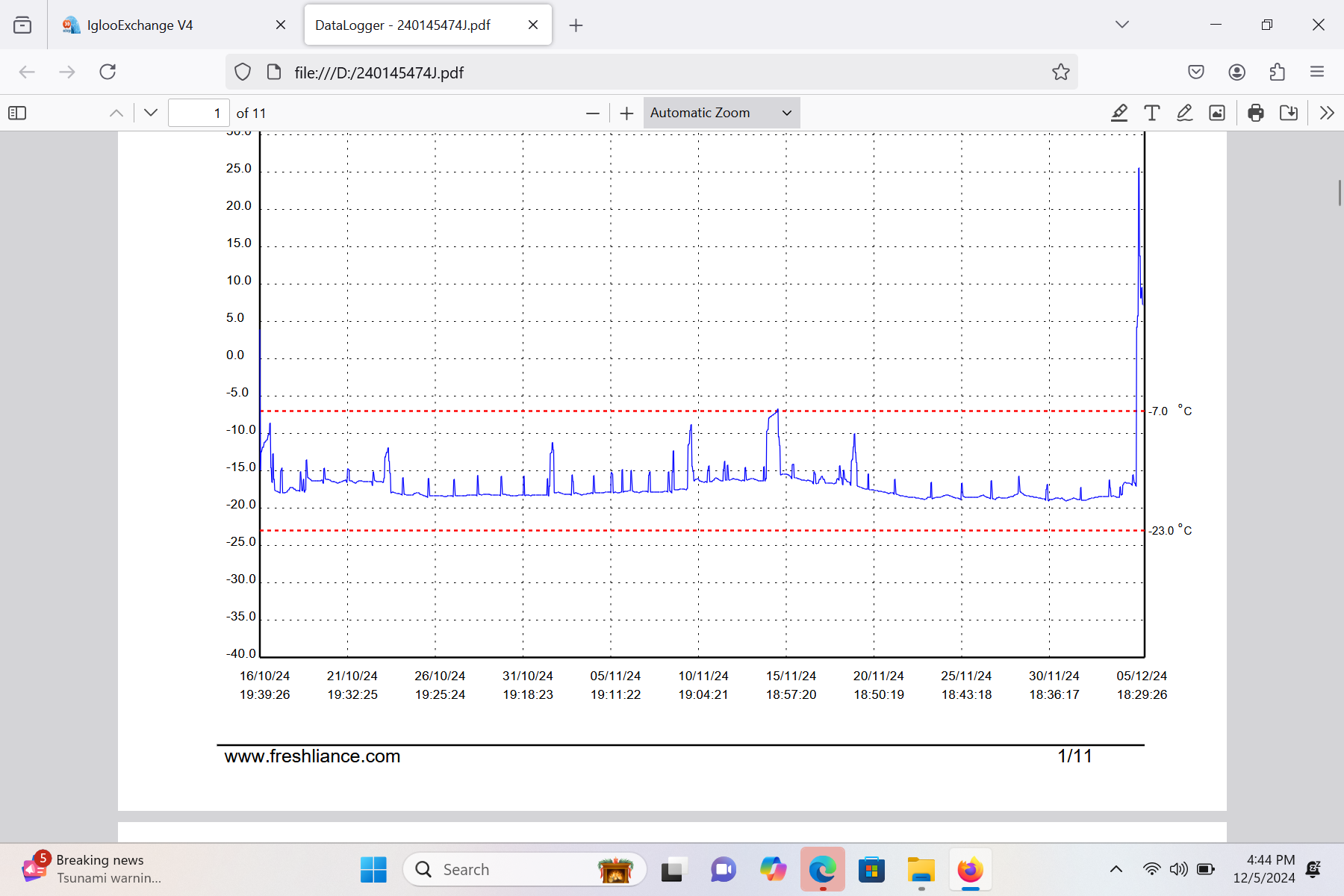Go forward in browser history
Screen dimensions: 1344x896
(x=67, y=72)
